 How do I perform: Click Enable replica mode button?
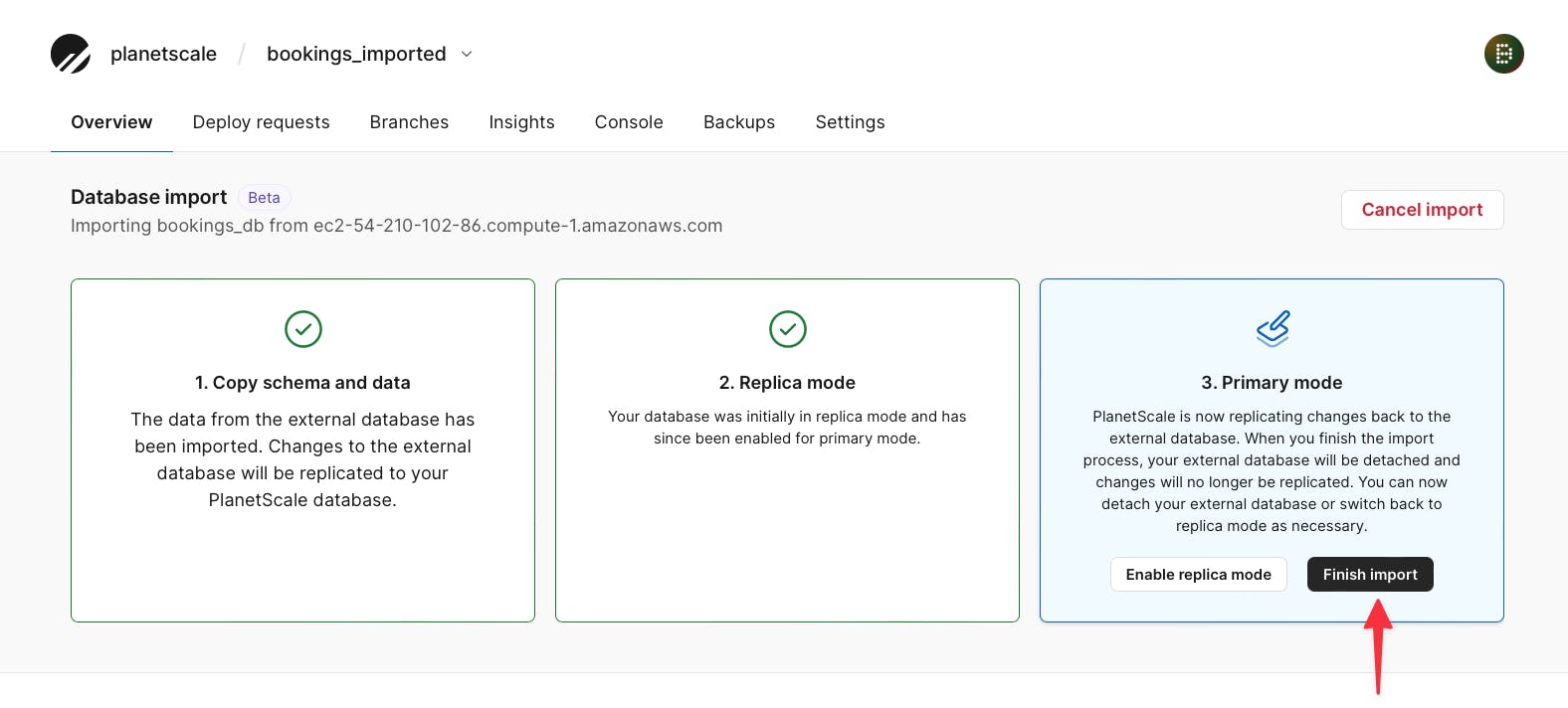(x=1198, y=575)
